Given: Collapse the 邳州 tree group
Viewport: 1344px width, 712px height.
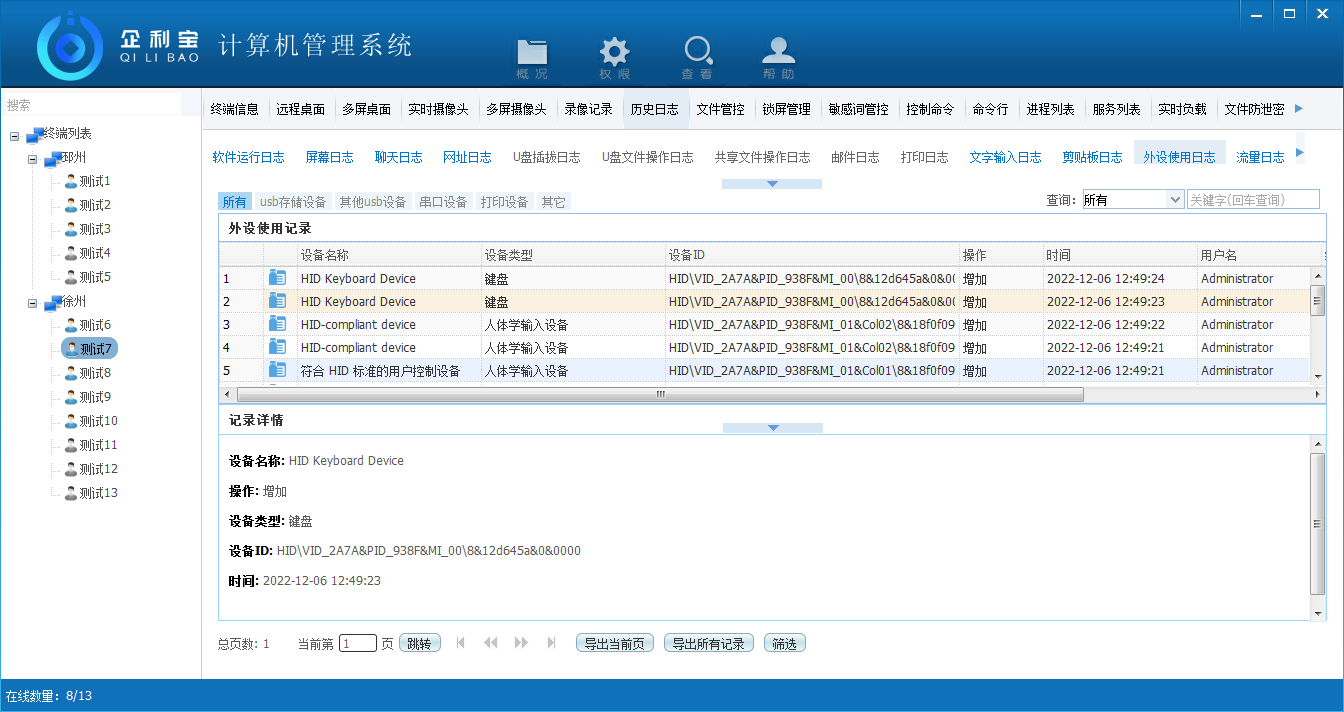Looking at the screenshot, I should tap(33, 158).
